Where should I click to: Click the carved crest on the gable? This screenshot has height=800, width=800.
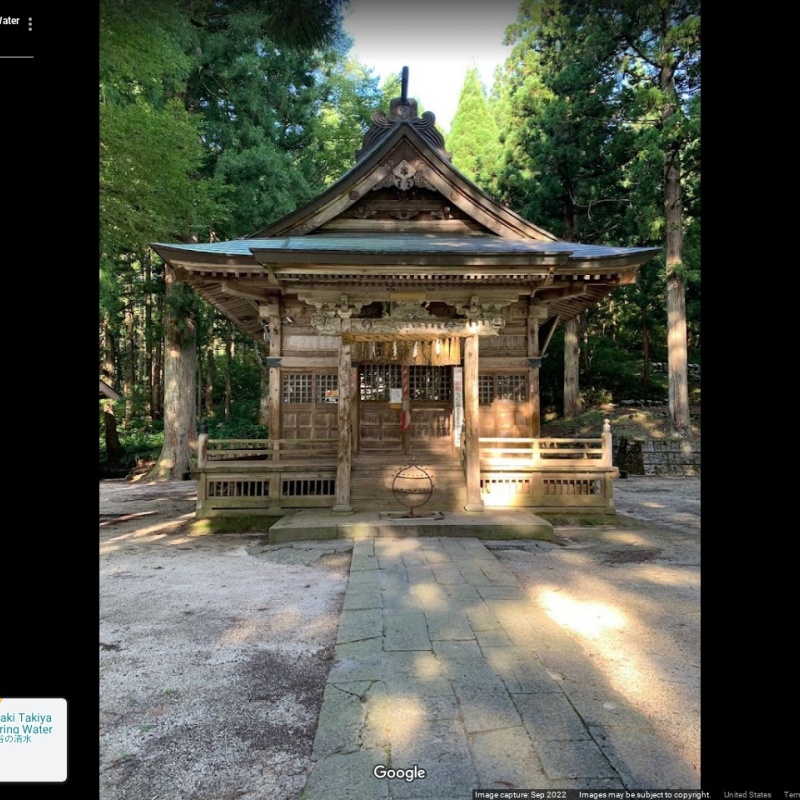[x=404, y=174]
